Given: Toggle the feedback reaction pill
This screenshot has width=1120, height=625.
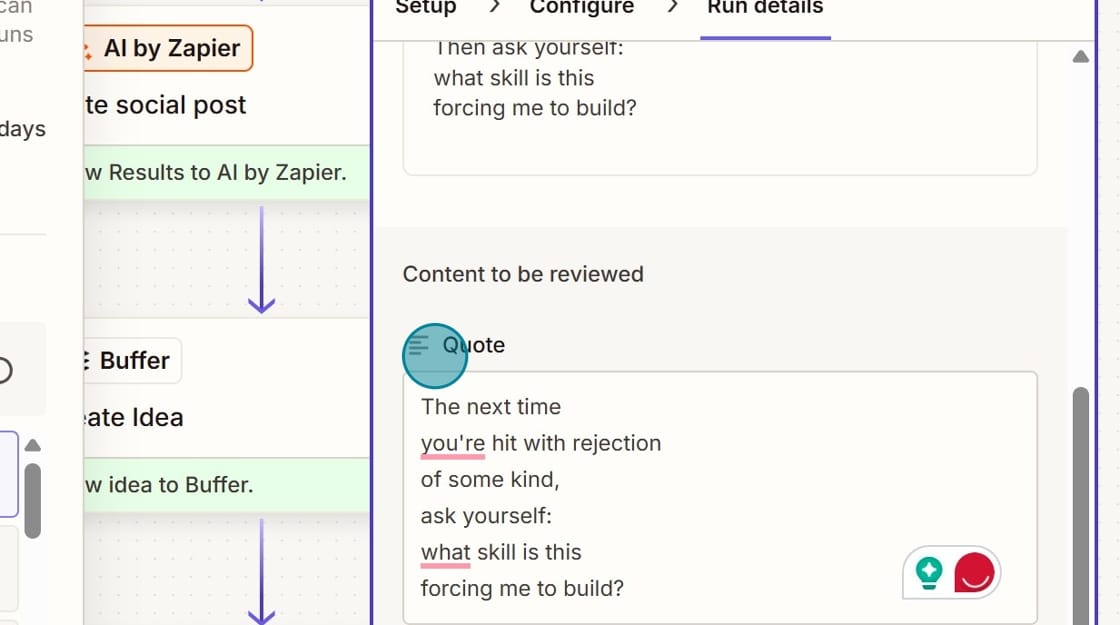Looking at the screenshot, I should tap(950, 571).
